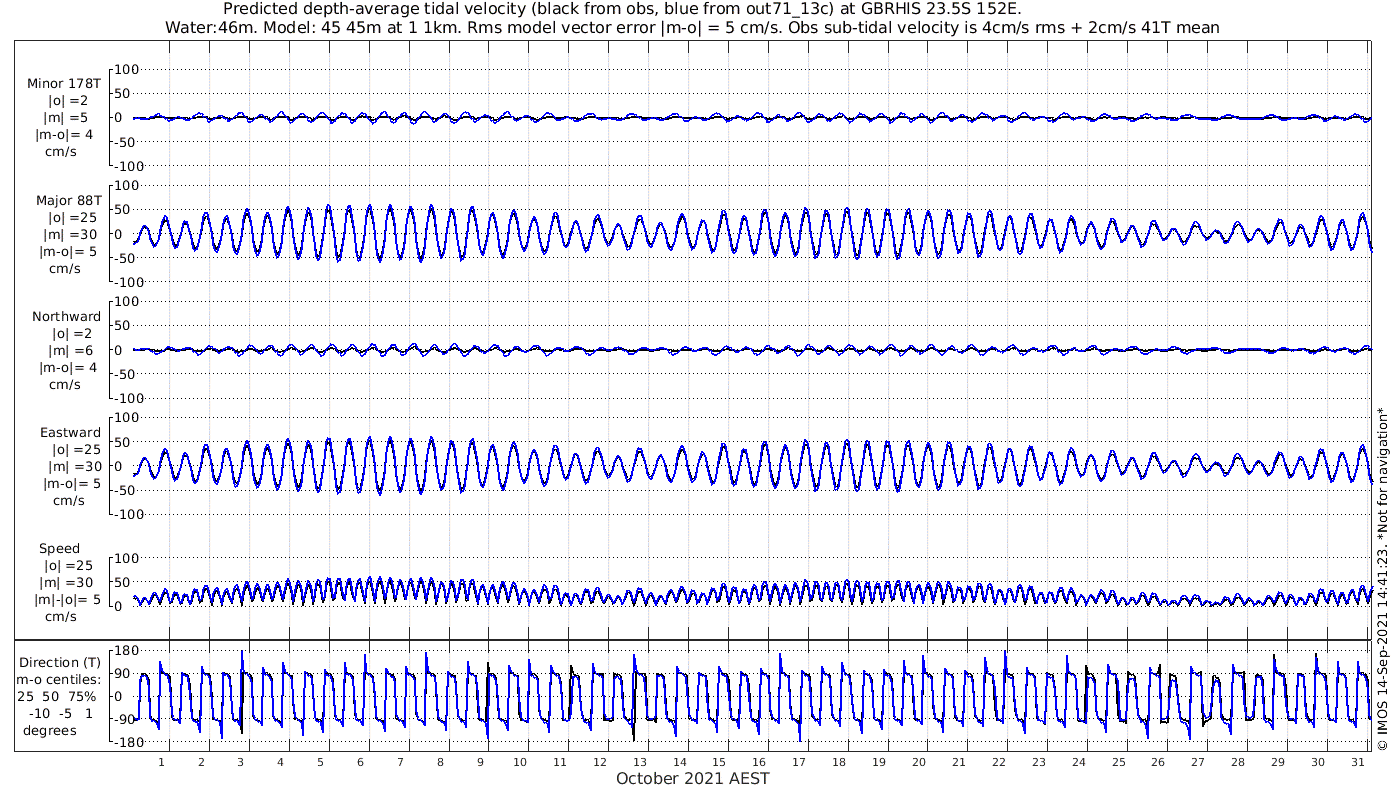Click the day 31 x-axis tick label
The height and width of the screenshot is (800, 1400).
point(1357,762)
